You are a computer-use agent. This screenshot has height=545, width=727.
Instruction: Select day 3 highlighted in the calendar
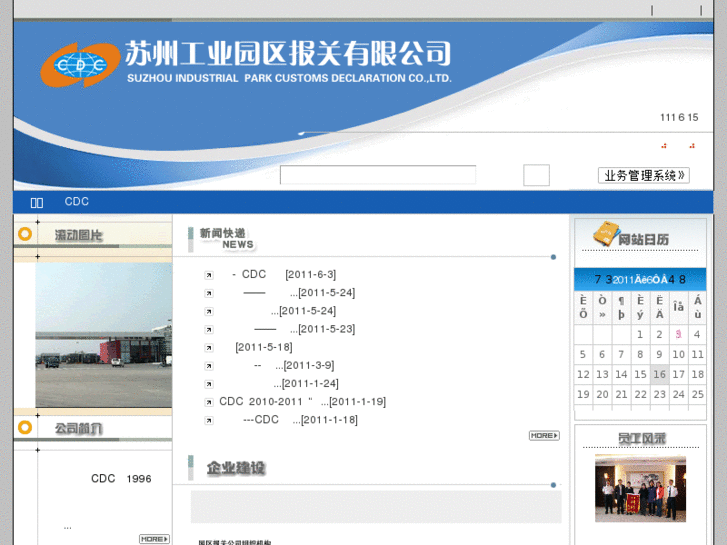[678, 334]
